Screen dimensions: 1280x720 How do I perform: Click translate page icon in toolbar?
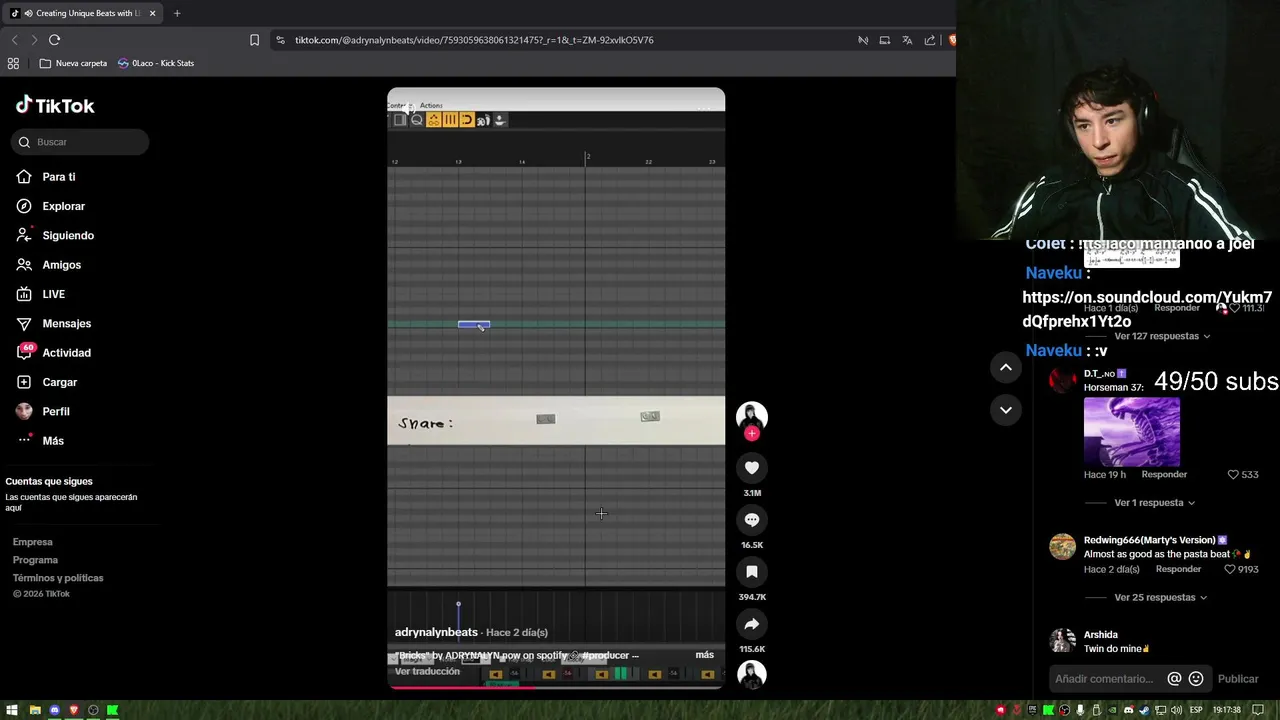907,40
